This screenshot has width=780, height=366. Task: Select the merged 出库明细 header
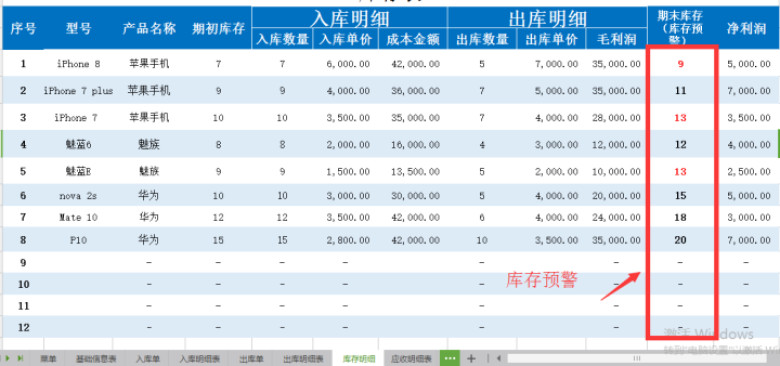click(548, 18)
